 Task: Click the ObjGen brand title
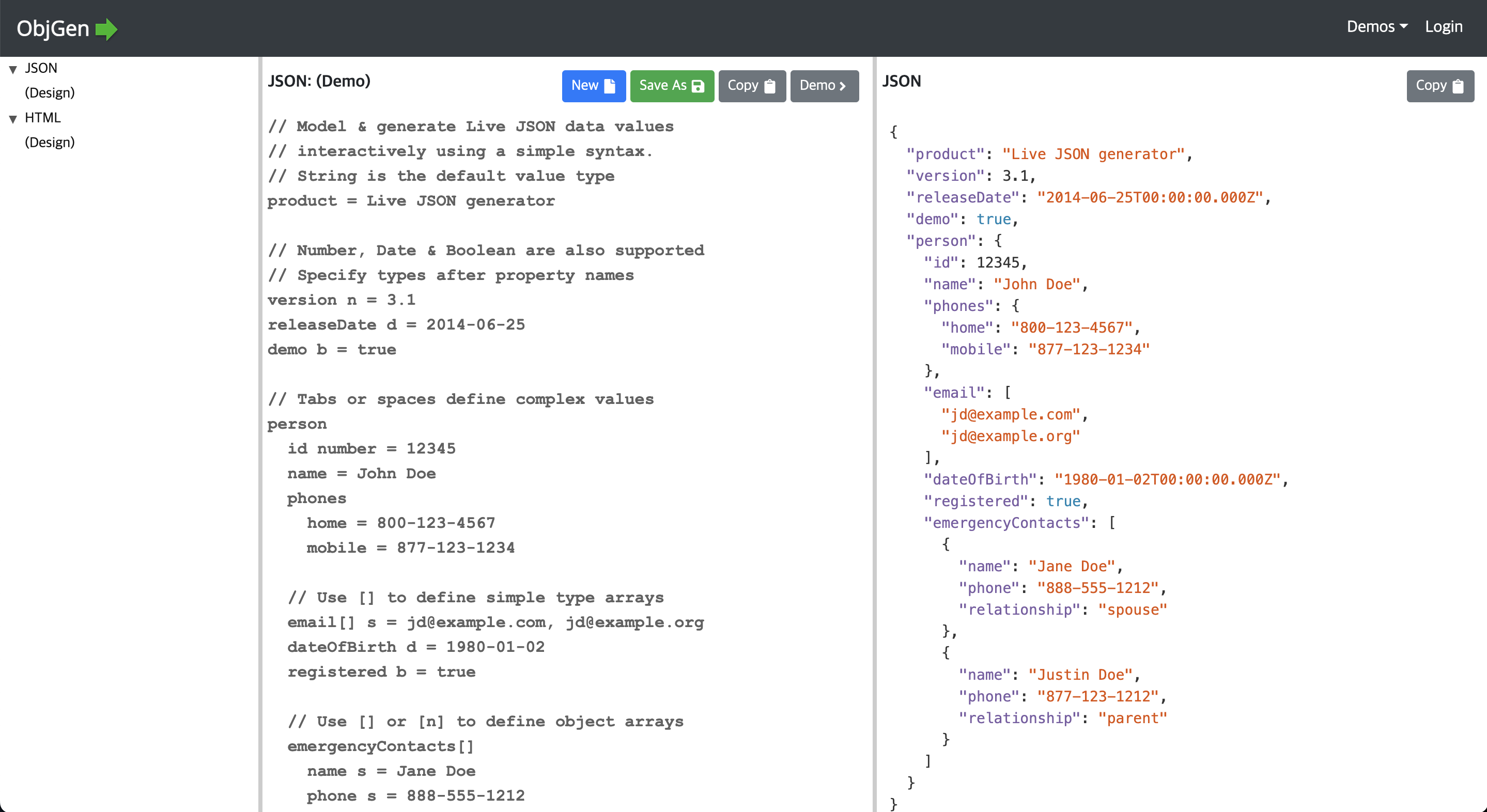[53, 29]
